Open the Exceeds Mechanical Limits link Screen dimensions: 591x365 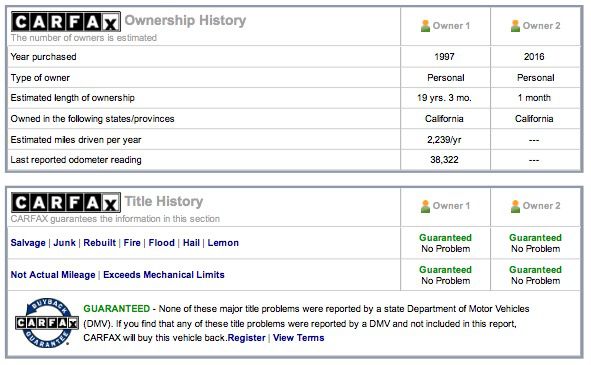pos(164,275)
